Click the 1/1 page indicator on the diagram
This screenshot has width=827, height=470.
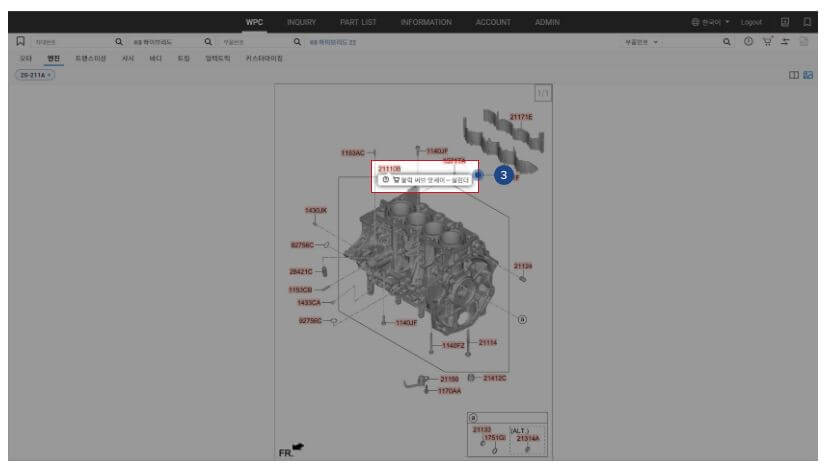[543, 93]
